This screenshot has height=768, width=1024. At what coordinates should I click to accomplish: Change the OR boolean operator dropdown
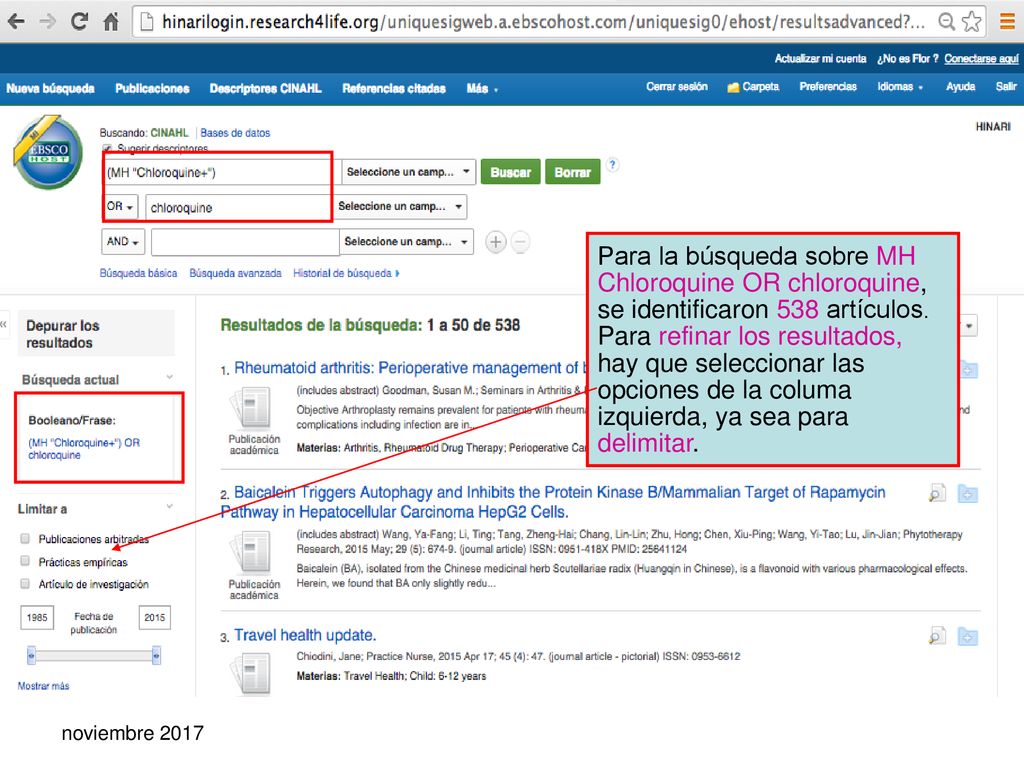pos(120,206)
